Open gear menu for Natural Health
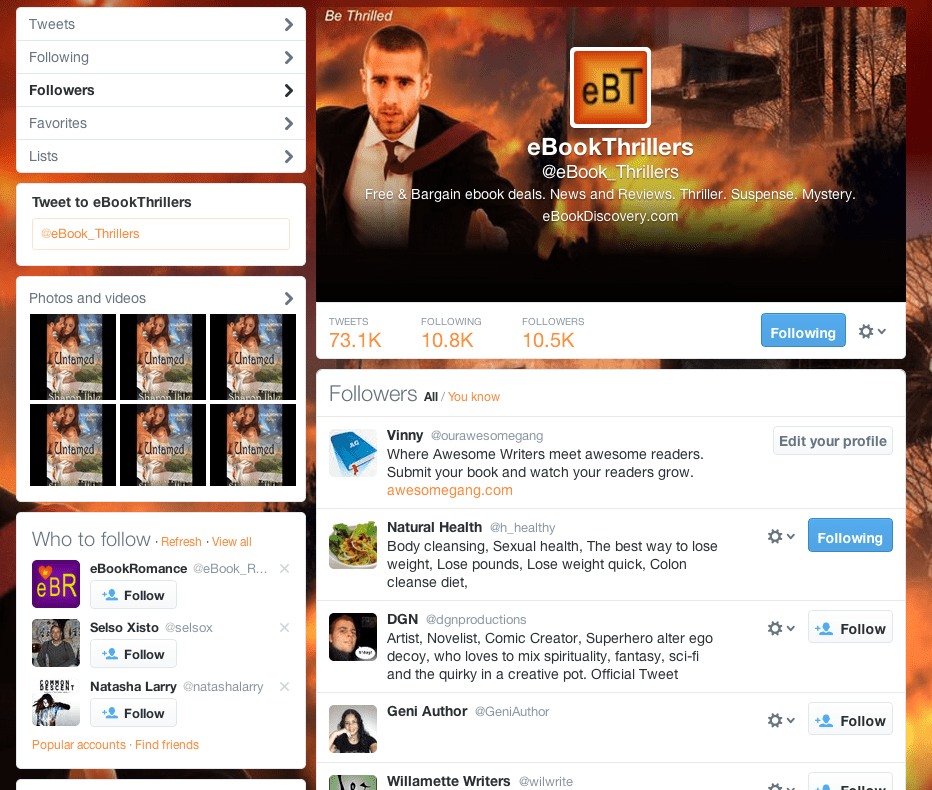This screenshot has height=790, width=932. (x=781, y=536)
